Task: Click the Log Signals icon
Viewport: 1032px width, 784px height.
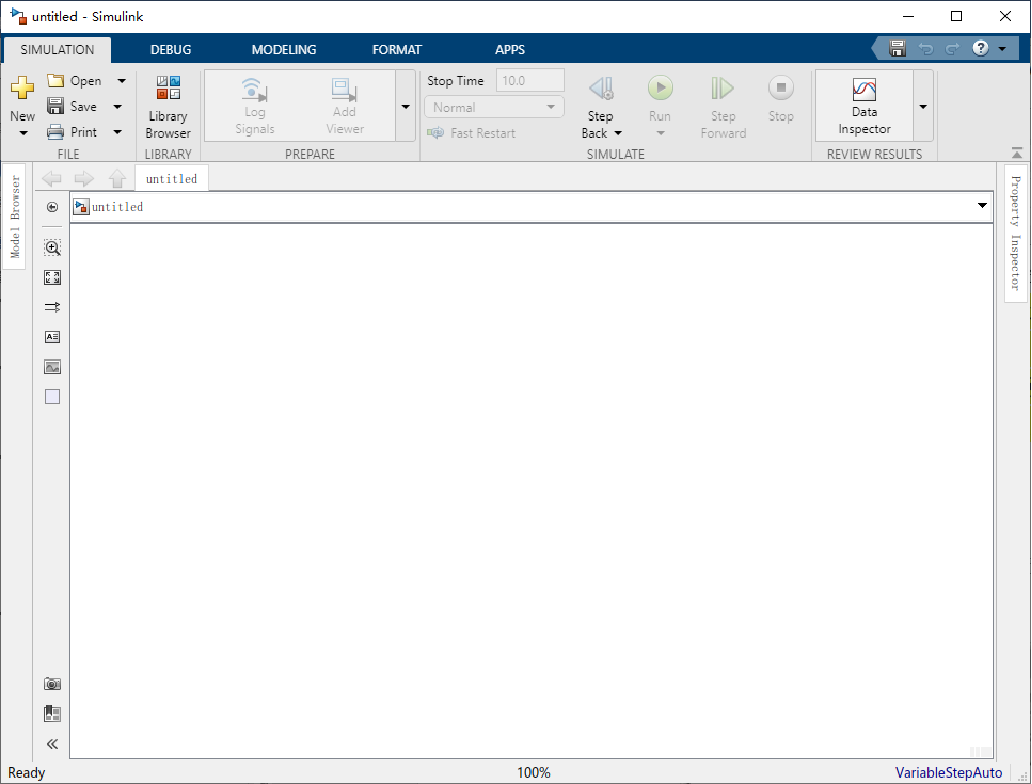Action: click(255, 89)
